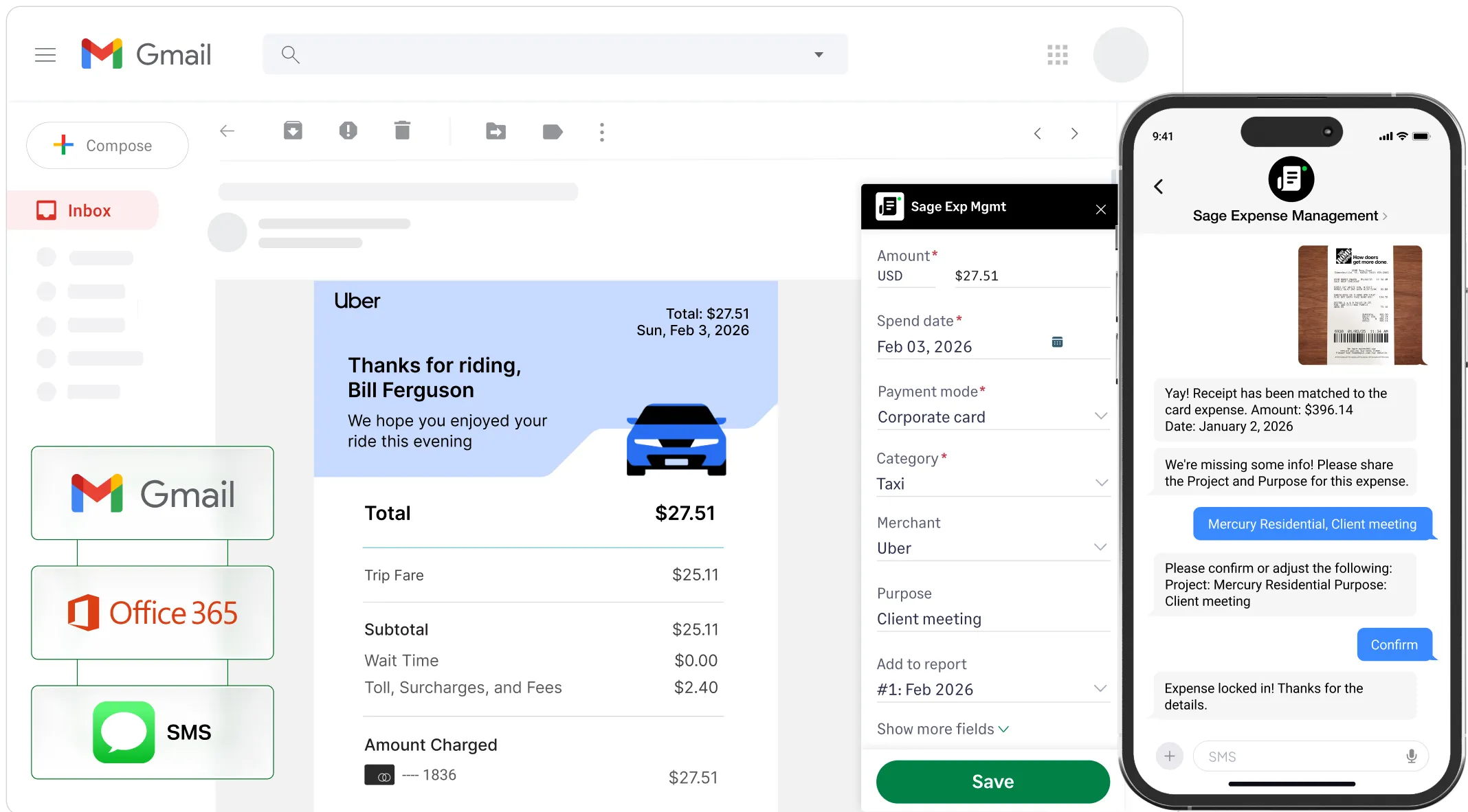Apply a label to the Uber email
This screenshot has height=812, width=1468.
coord(552,131)
